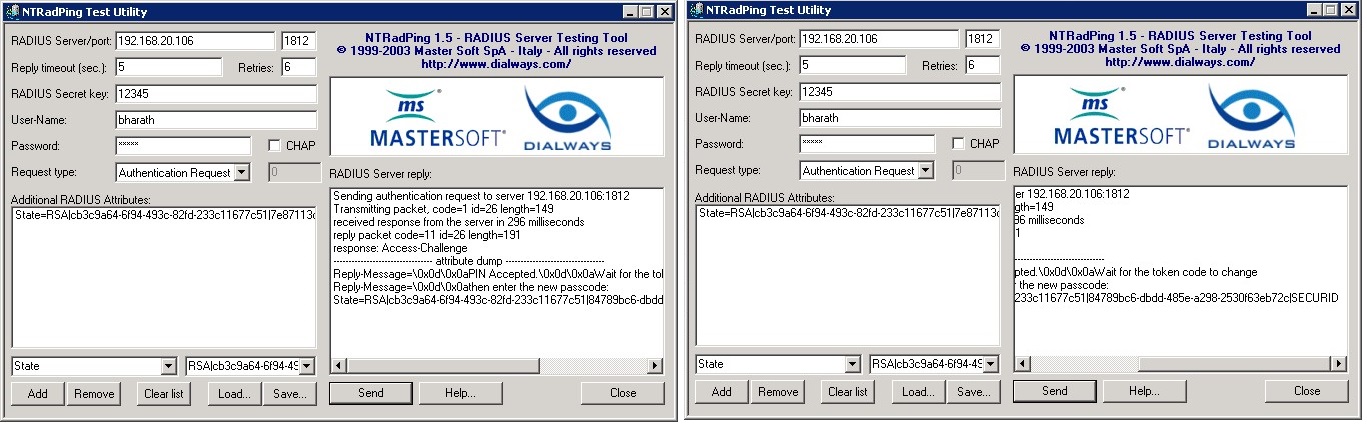Image resolution: width=1367 pixels, height=427 pixels.
Task: Click Load... in the left window
Action: click(x=234, y=394)
